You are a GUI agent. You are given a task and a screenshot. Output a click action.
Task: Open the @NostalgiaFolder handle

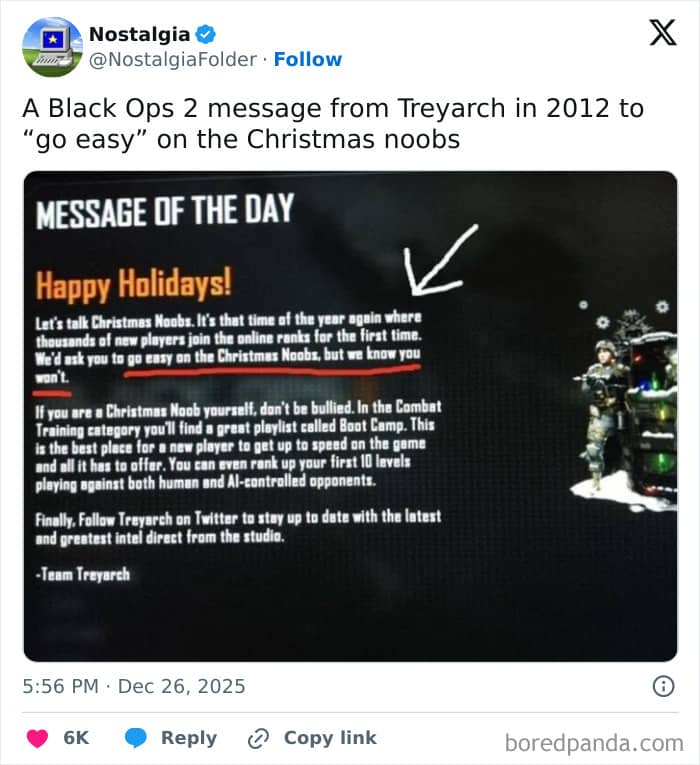[173, 60]
